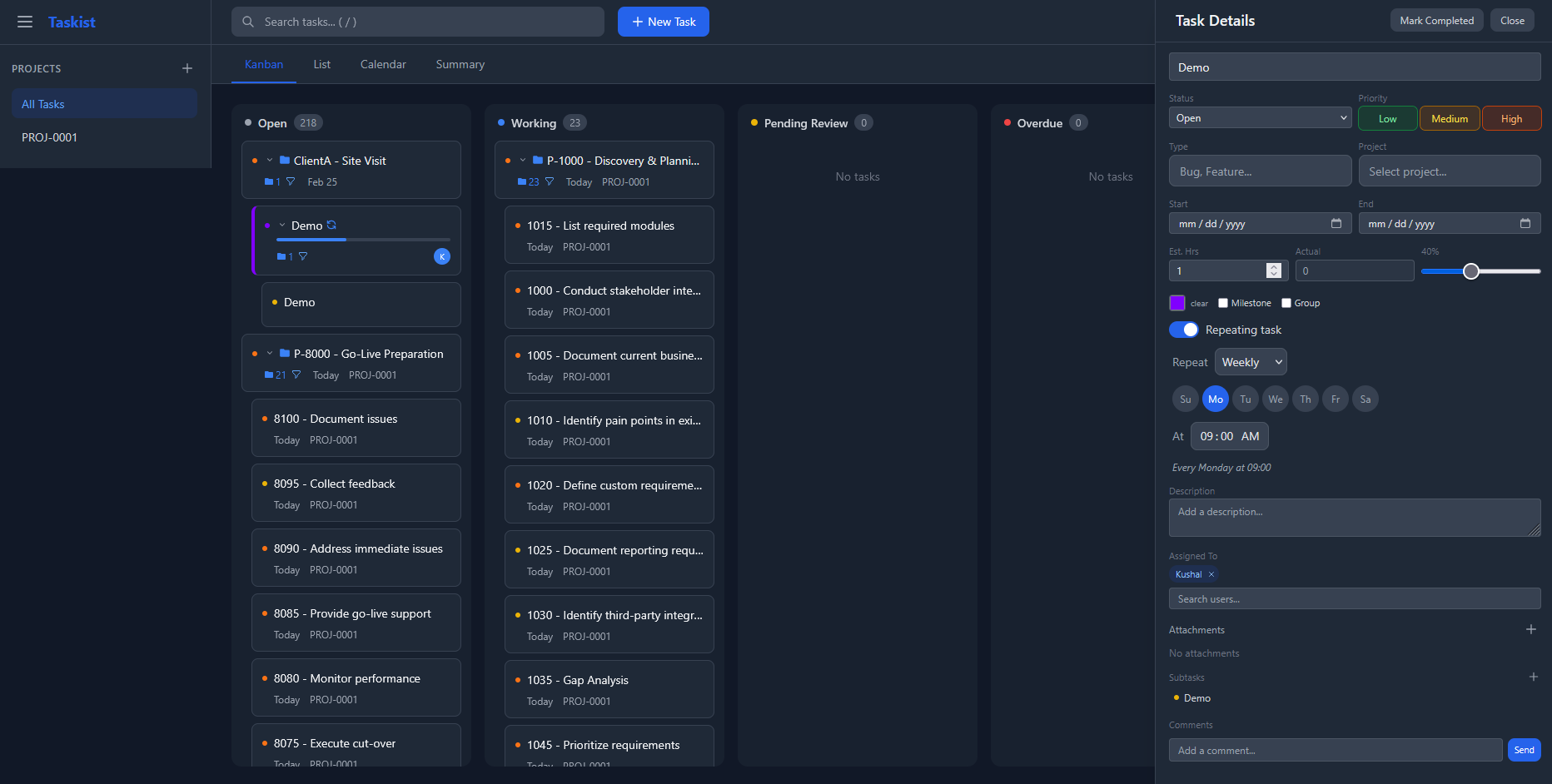Open PROJ-0001 project in sidebar
The height and width of the screenshot is (784, 1552).
pyautogui.click(x=104, y=137)
